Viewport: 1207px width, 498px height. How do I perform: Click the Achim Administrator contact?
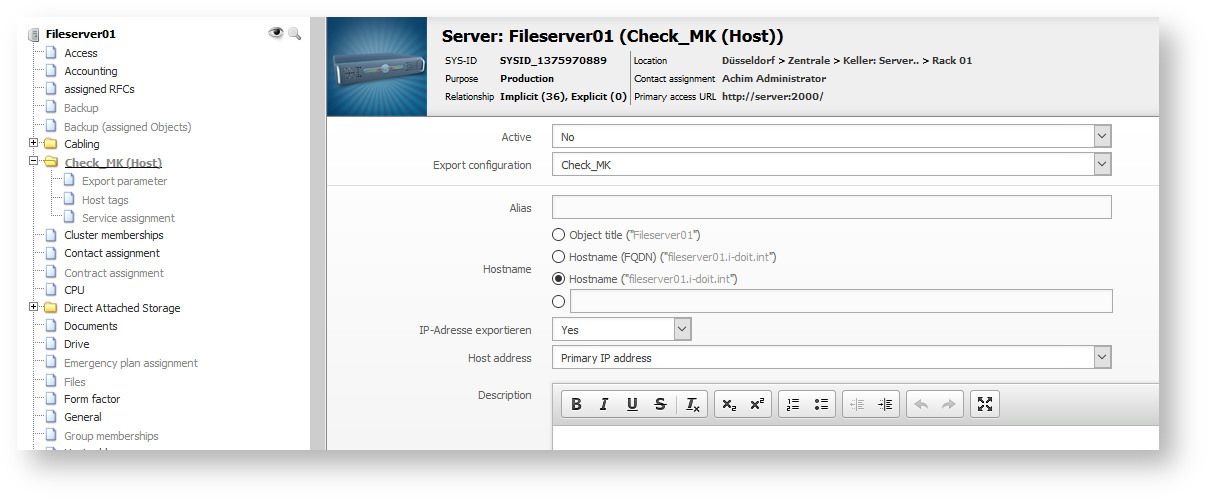pos(774,79)
